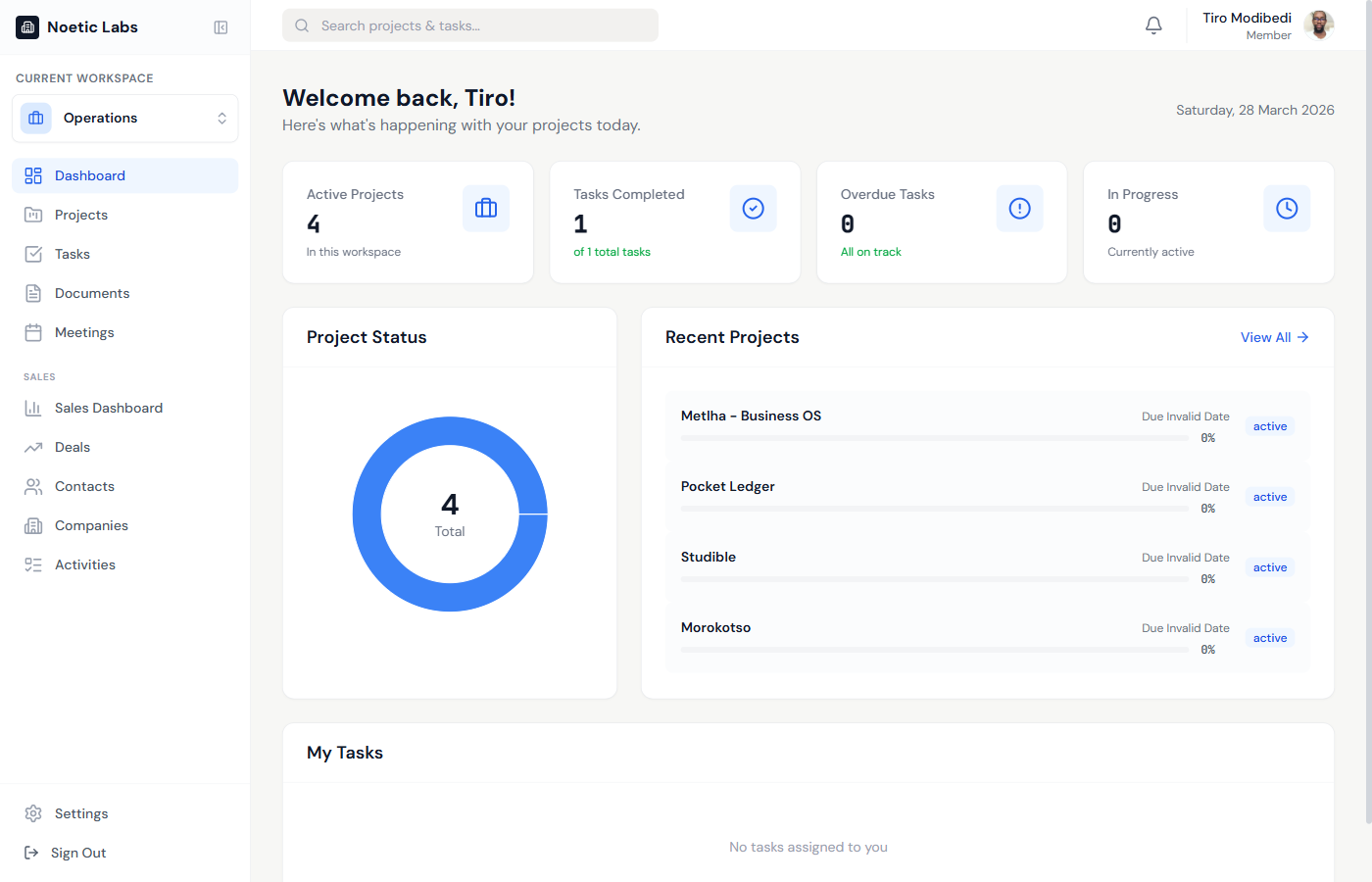Click the Deals trending icon
The width and height of the screenshot is (1372, 882).
(34, 447)
